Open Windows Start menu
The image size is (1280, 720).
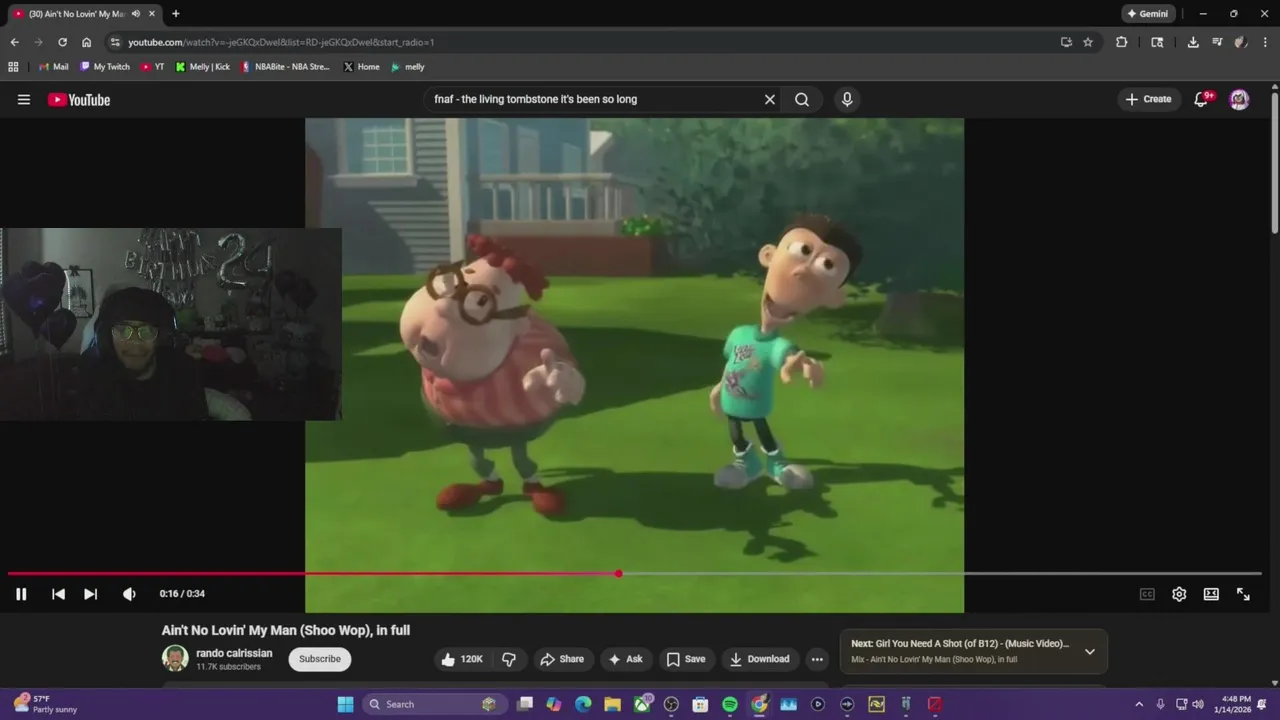pyautogui.click(x=345, y=704)
